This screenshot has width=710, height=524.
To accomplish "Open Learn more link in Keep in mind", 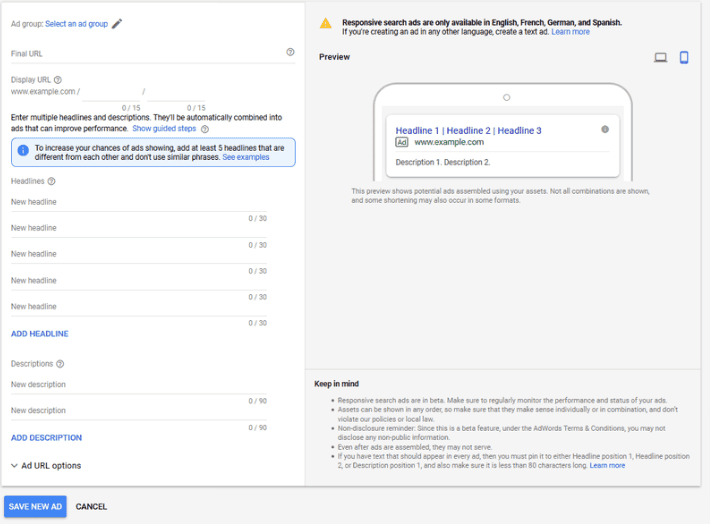I will [x=607, y=466].
